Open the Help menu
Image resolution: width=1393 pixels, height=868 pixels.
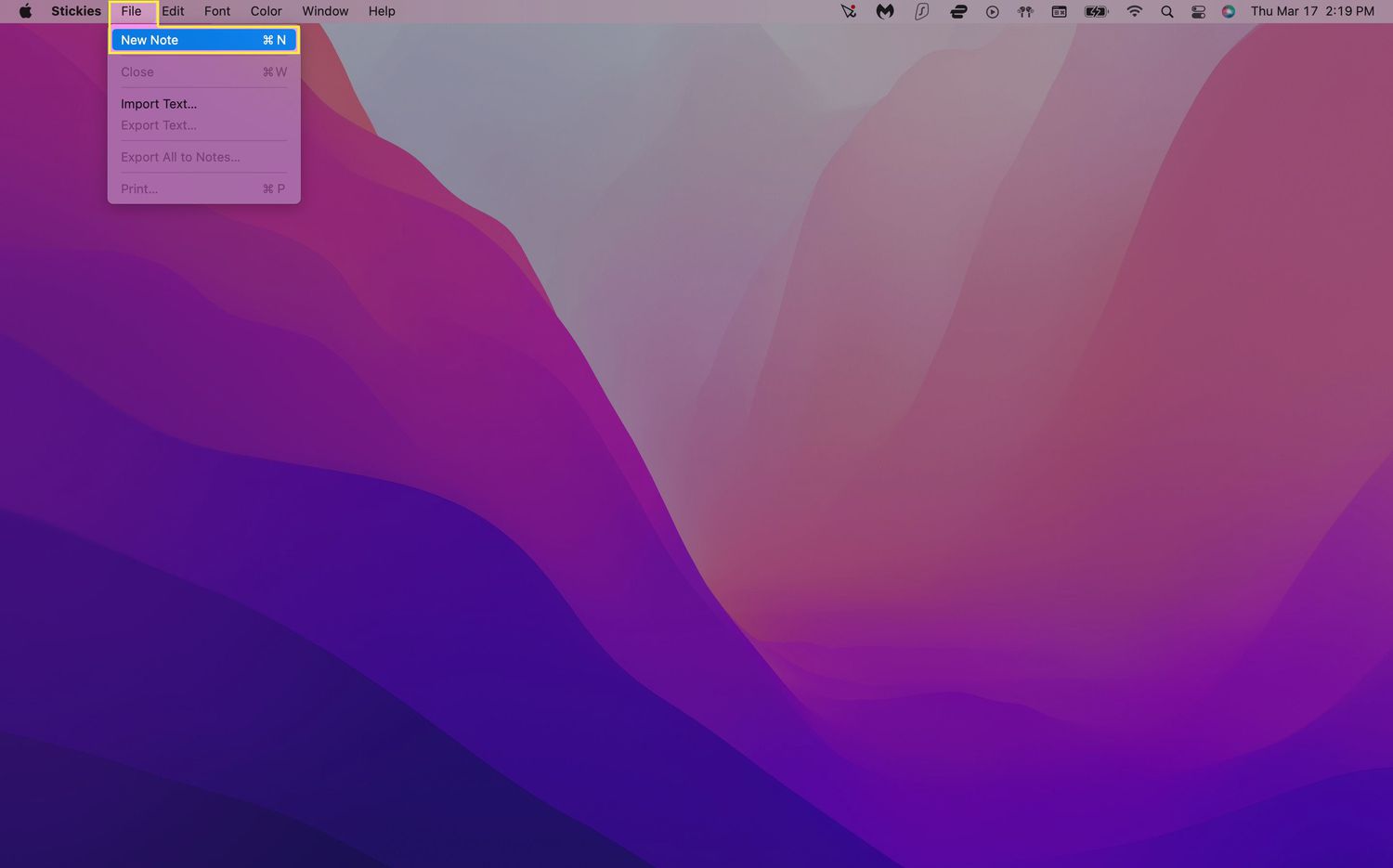pyautogui.click(x=382, y=11)
